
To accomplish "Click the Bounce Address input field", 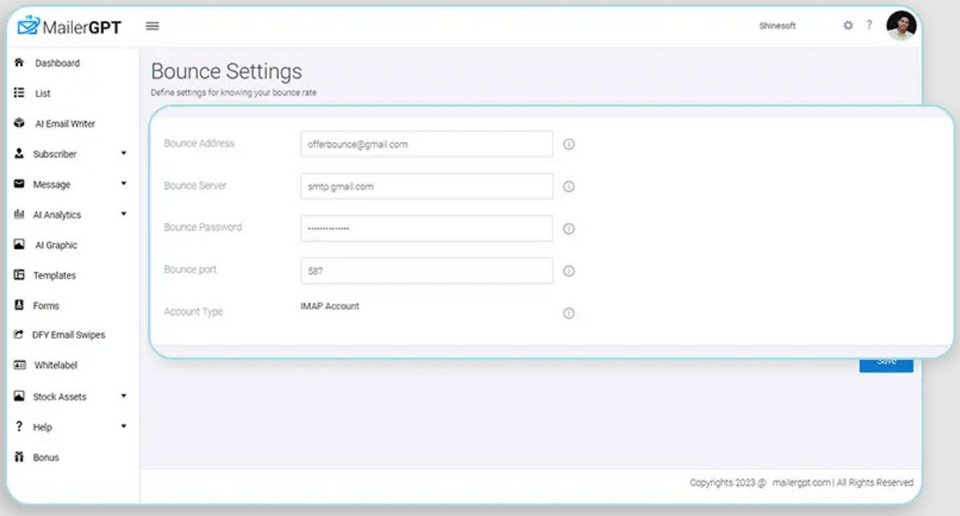I will point(427,144).
